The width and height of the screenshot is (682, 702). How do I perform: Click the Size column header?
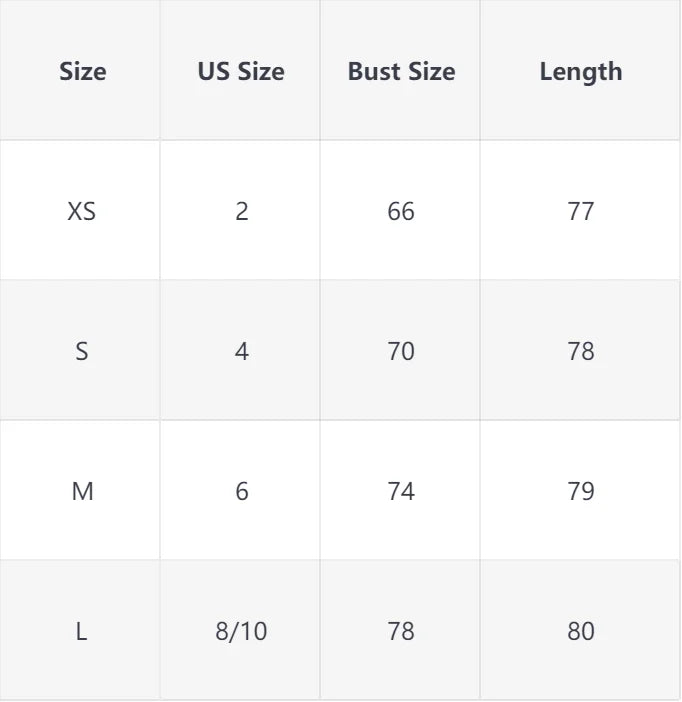[82, 72]
